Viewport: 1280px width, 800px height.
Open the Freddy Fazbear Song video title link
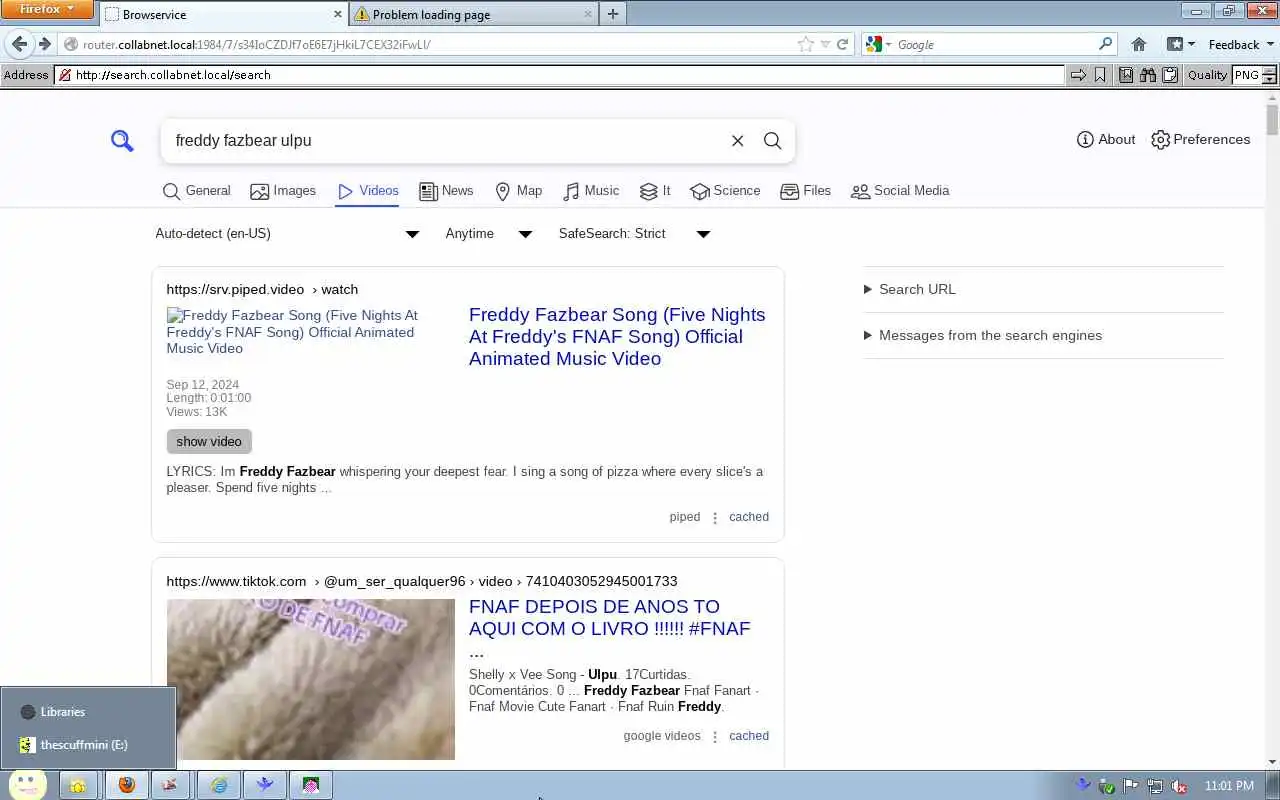coord(617,336)
